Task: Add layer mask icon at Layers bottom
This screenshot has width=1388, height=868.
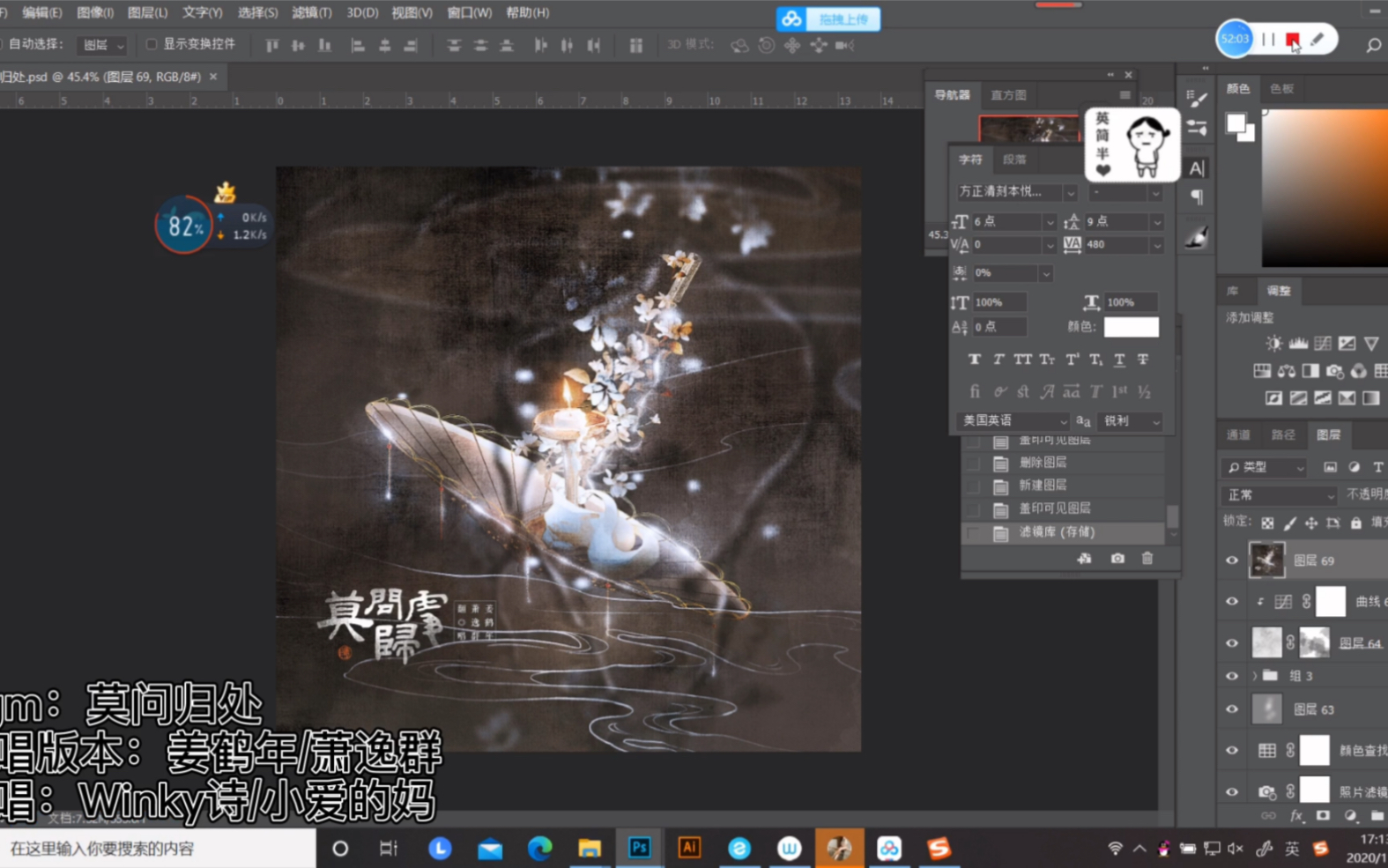Action: [x=1323, y=816]
